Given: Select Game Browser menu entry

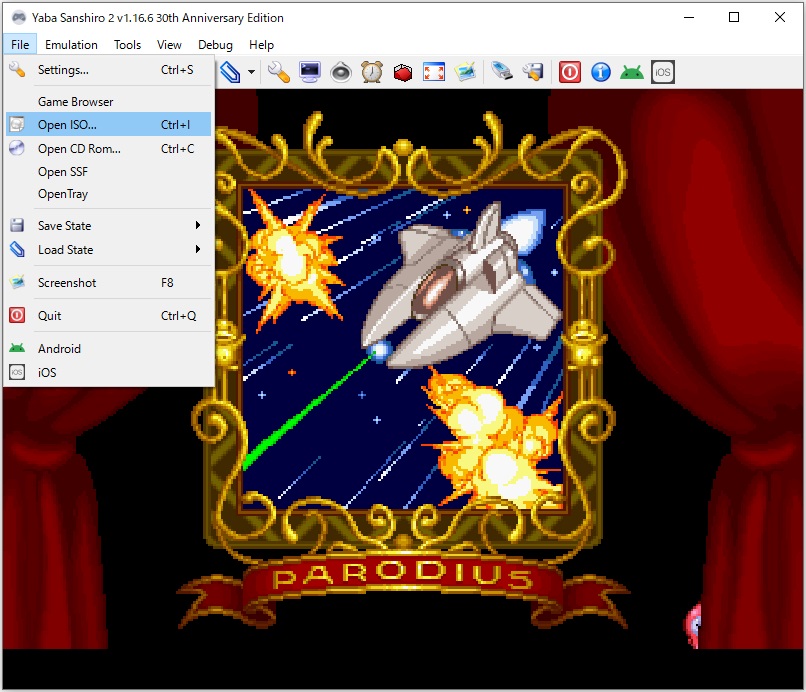Looking at the screenshot, I should (x=108, y=102).
